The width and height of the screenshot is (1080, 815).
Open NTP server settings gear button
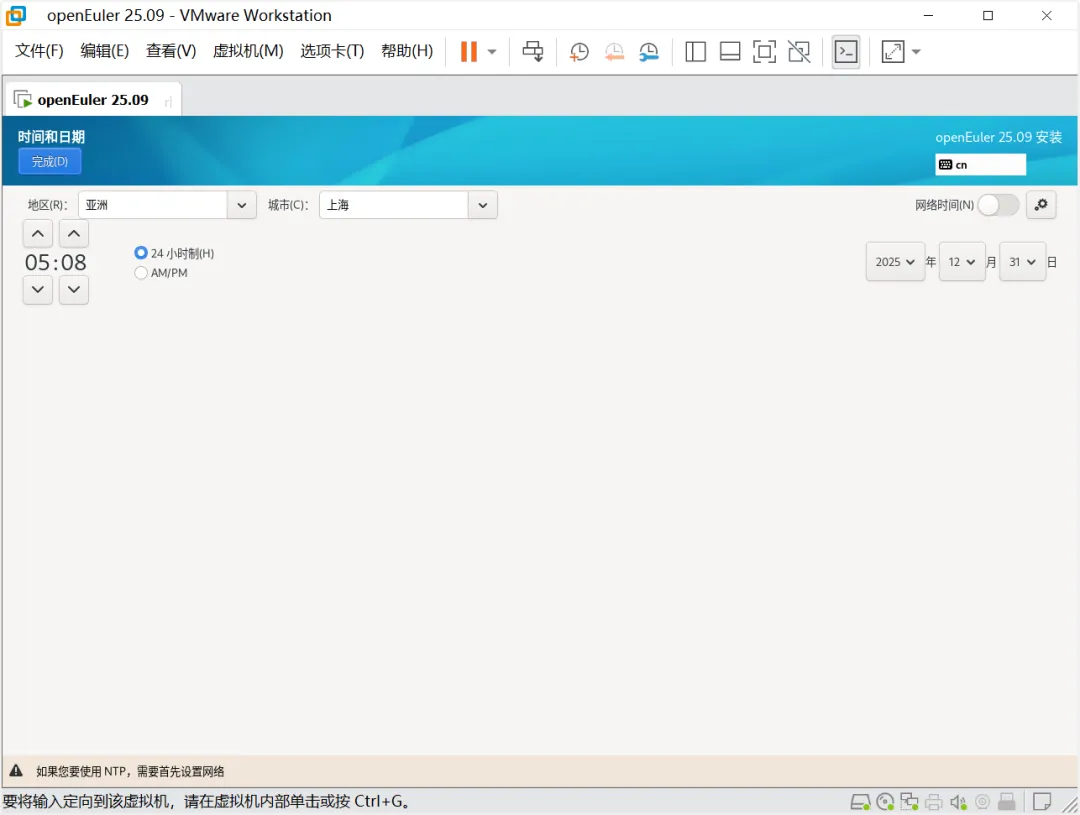click(x=1041, y=205)
